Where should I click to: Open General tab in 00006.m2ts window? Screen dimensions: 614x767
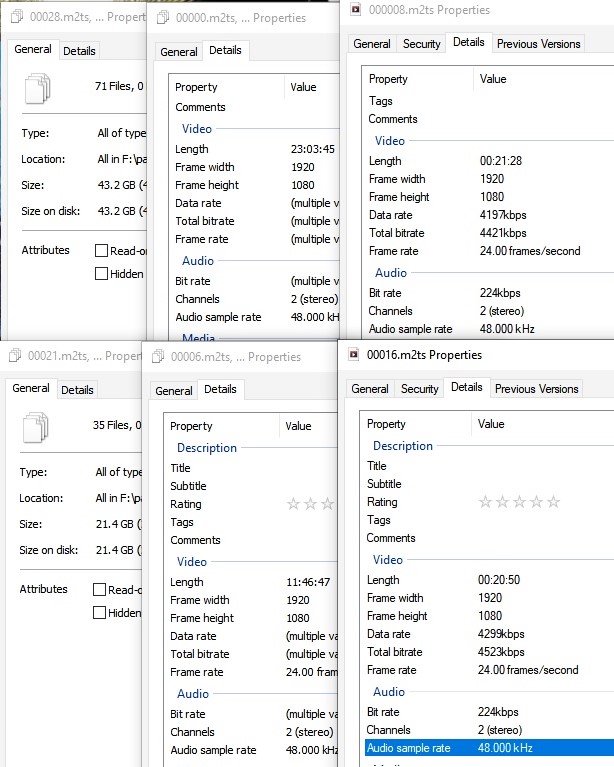(174, 391)
